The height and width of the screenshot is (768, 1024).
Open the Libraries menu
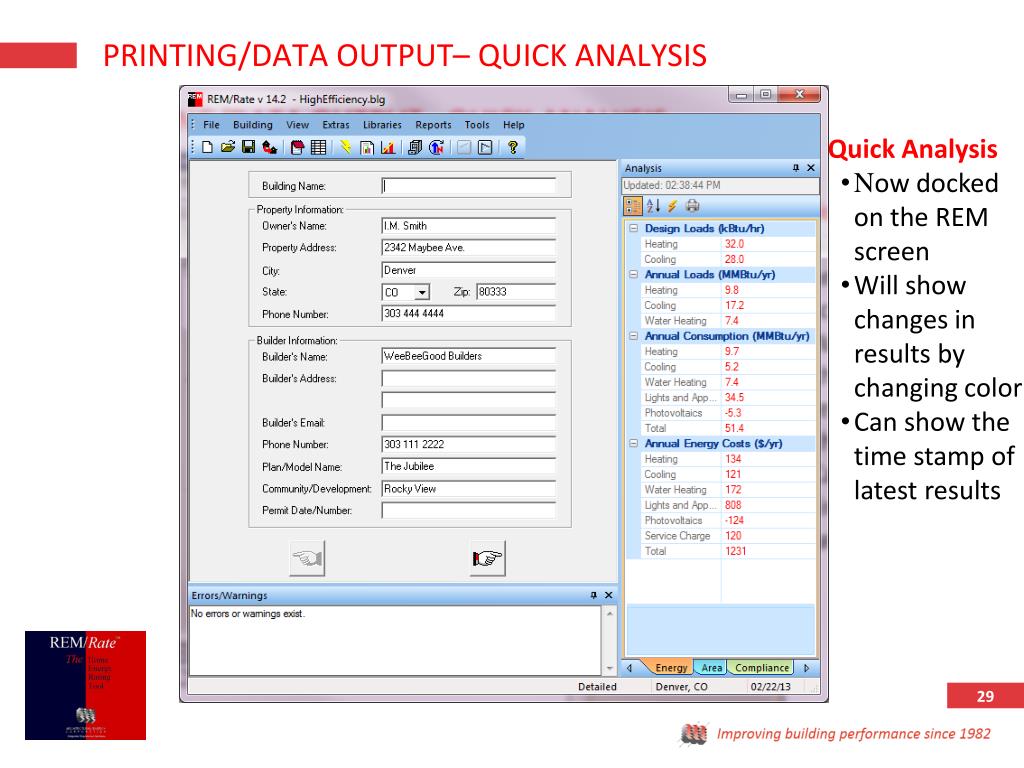point(382,125)
